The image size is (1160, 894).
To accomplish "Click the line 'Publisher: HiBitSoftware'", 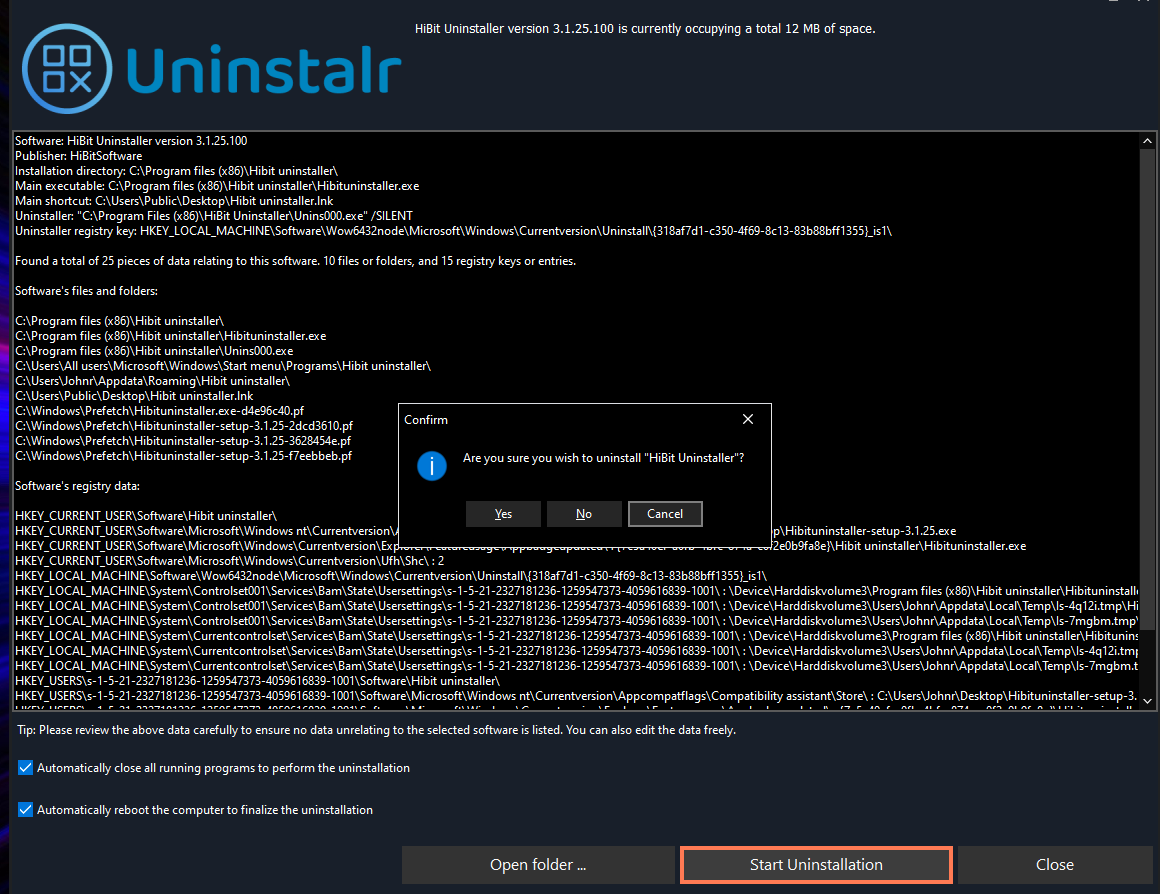I will (x=78, y=156).
